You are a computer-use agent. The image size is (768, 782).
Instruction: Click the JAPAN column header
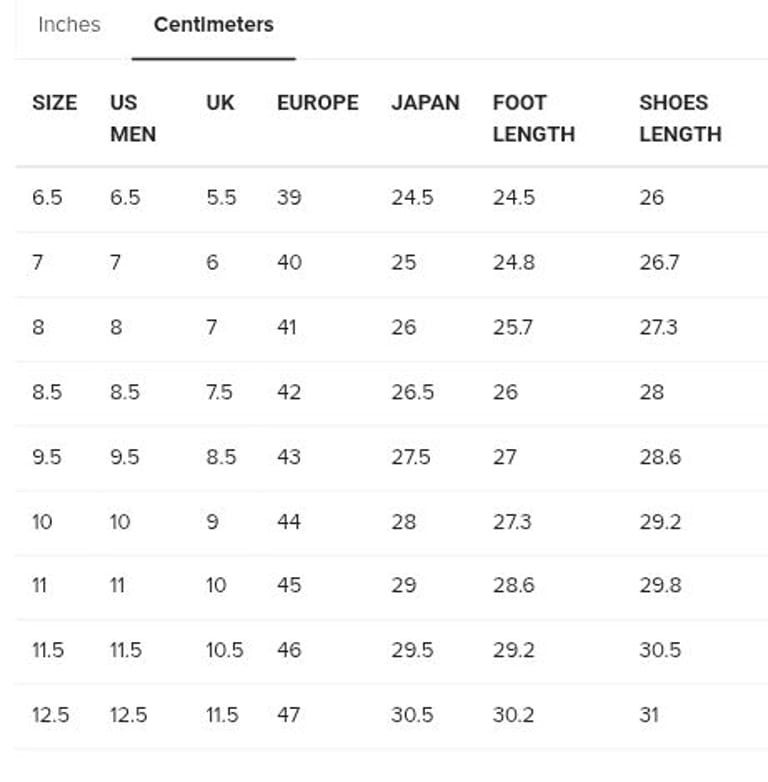(x=425, y=102)
